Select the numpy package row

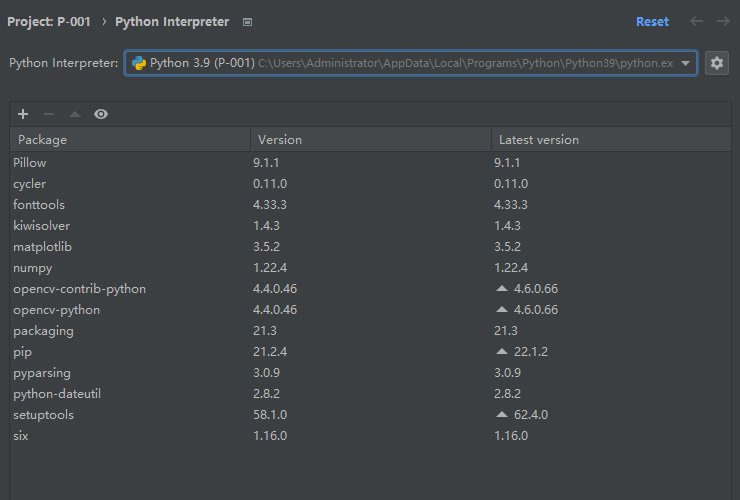370,268
